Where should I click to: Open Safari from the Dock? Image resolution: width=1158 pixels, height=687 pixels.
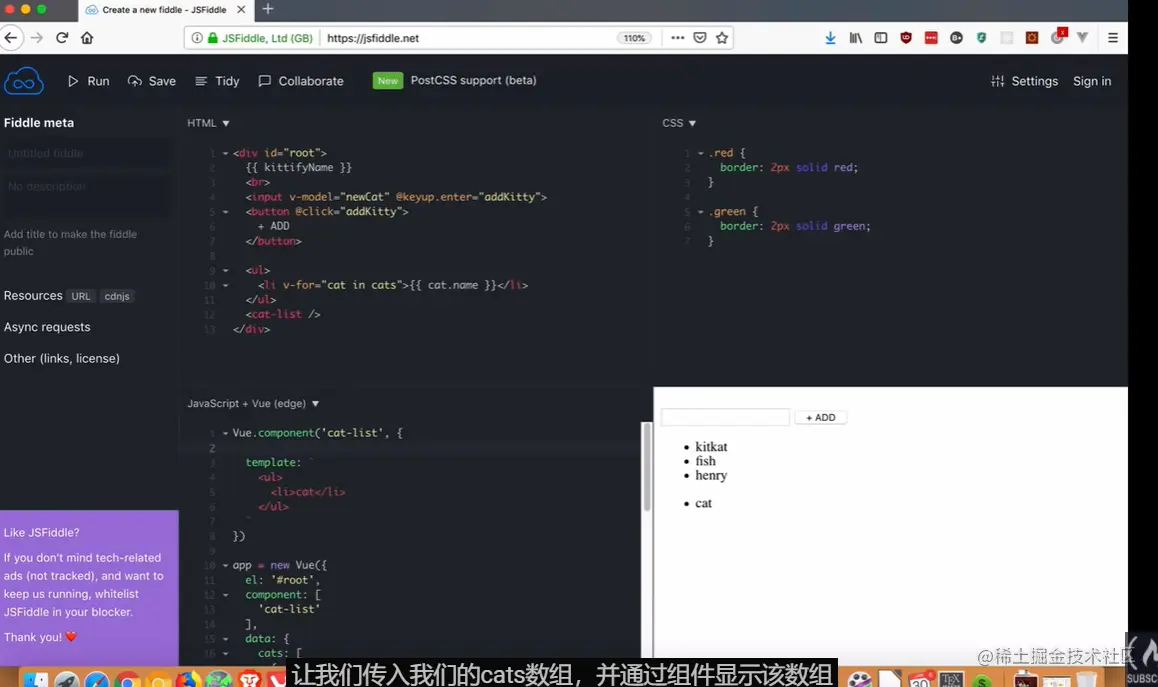pyautogui.click(x=97, y=680)
